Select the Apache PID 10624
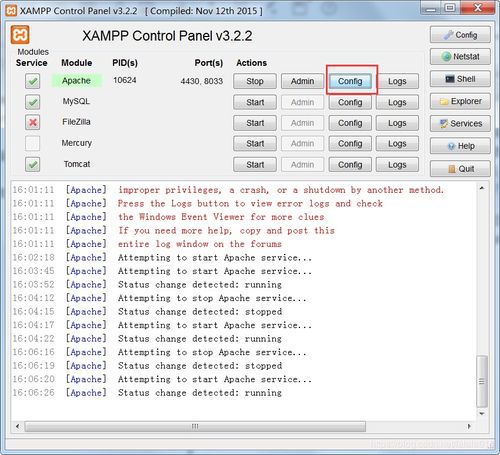500x455 pixels. click(x=125, y=80)
